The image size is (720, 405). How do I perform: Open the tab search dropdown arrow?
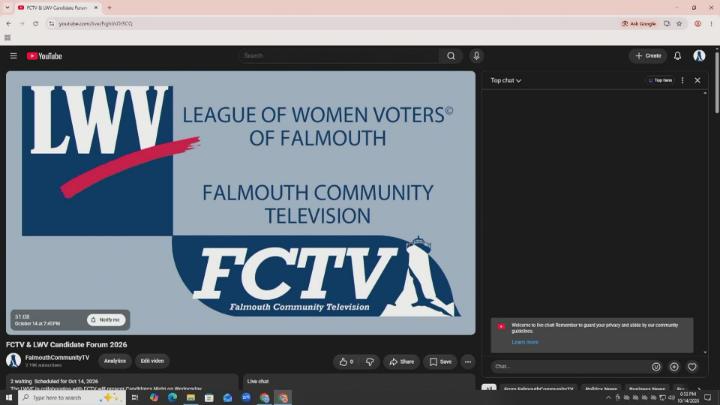coord(7,8)
